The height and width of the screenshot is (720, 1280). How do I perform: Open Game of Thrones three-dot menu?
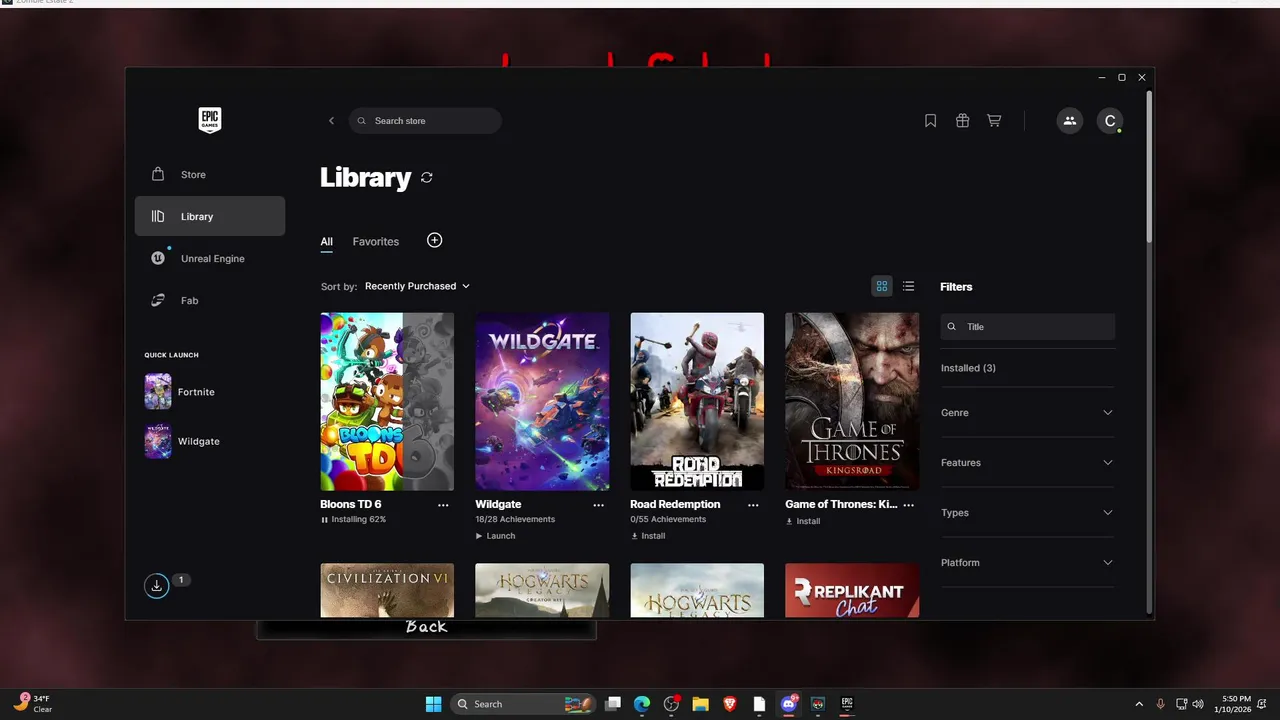(908, 505)
